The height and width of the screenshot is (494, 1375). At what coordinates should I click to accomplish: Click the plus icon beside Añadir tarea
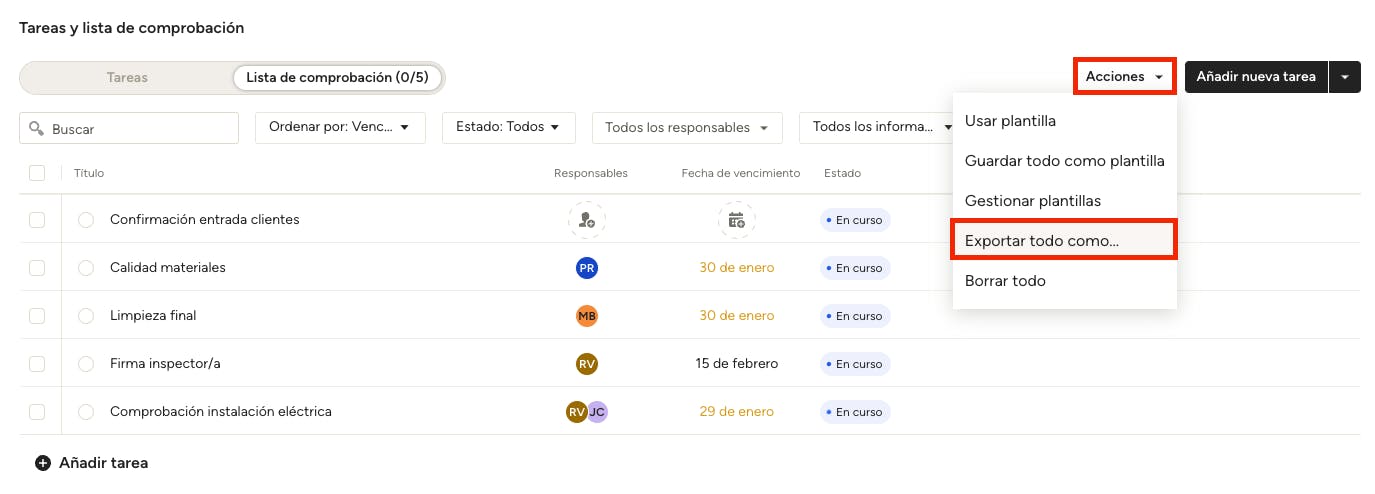point(43,463)
